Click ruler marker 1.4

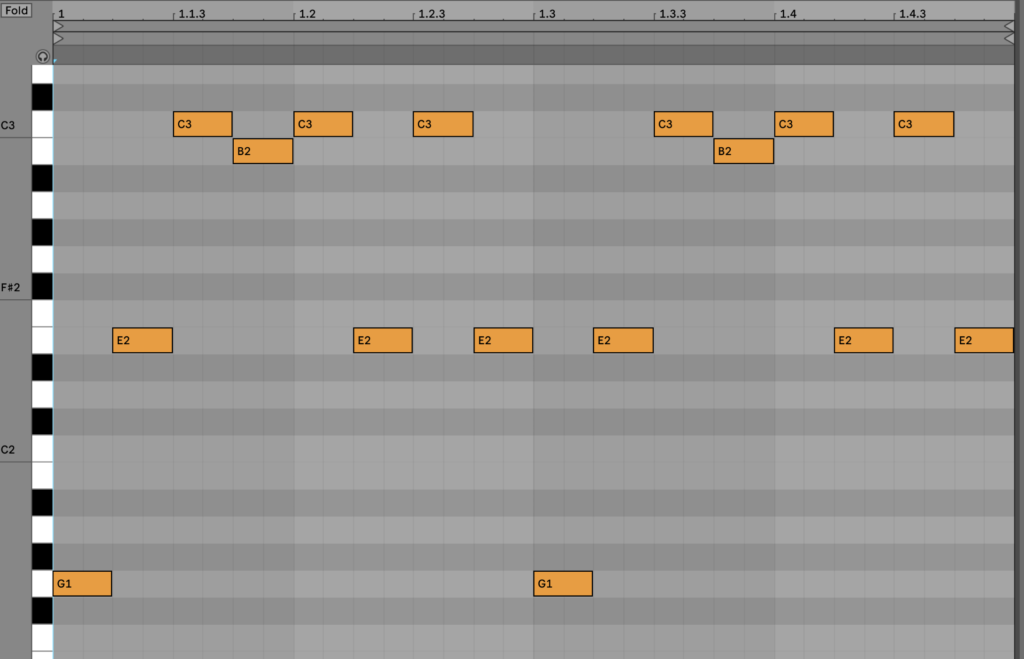[x=788, y=14]
